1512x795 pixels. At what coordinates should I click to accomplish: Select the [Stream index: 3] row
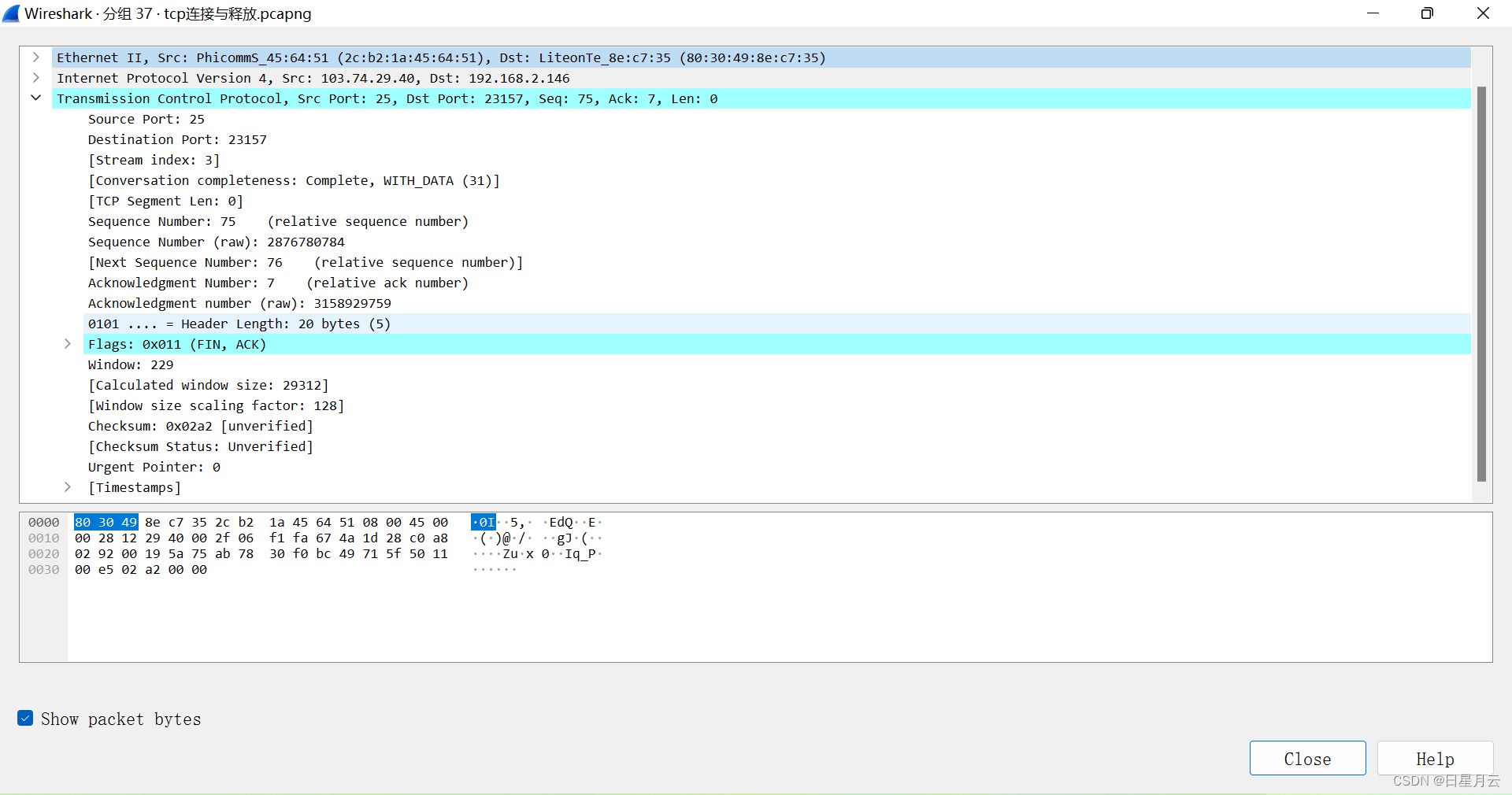pos(776,160)
